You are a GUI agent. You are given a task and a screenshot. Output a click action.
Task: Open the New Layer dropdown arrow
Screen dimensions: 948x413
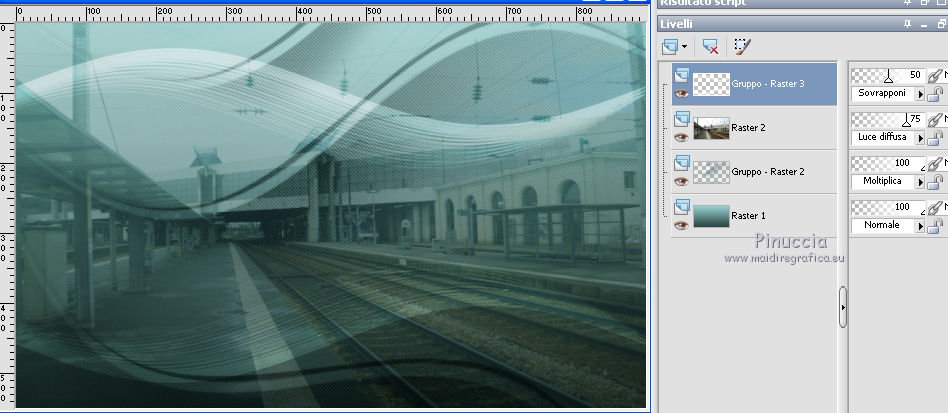tap(684, 47)
